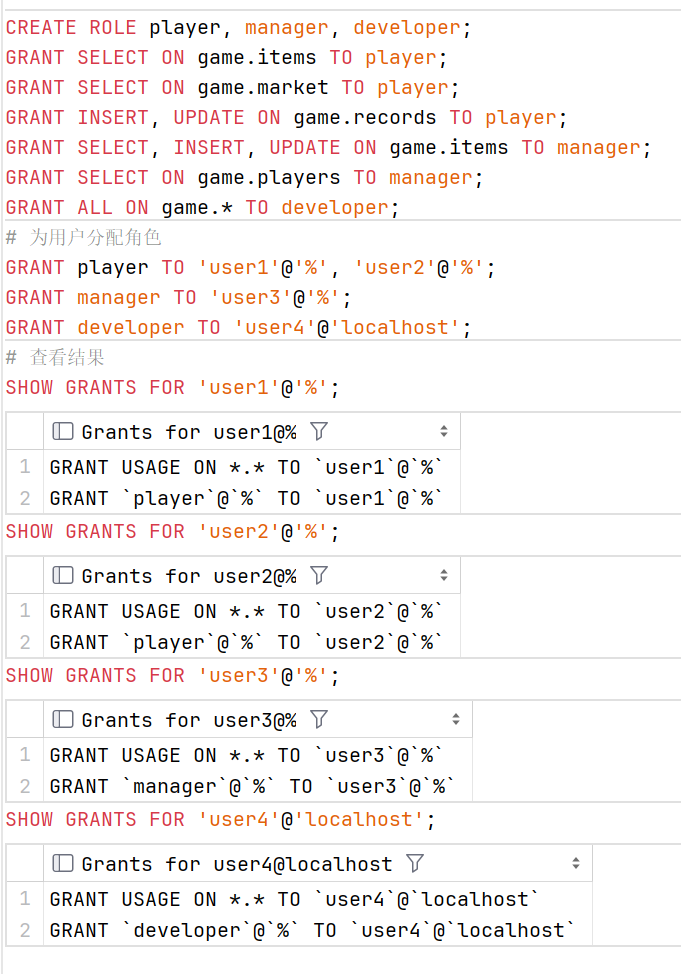
Task: Select row number 2 in the user4@localhost table
Action: coord(25,930)
